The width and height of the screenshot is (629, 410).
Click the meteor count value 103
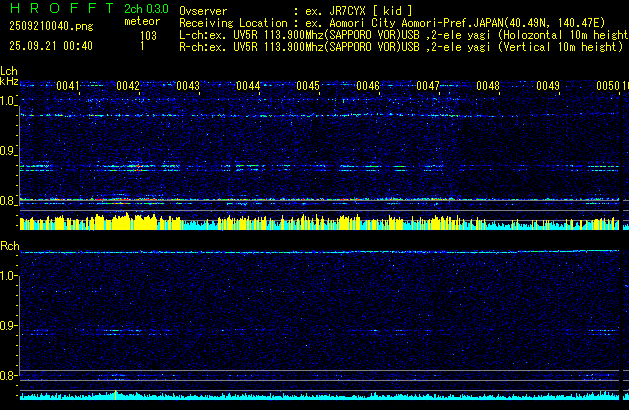[x=148, y=35]
